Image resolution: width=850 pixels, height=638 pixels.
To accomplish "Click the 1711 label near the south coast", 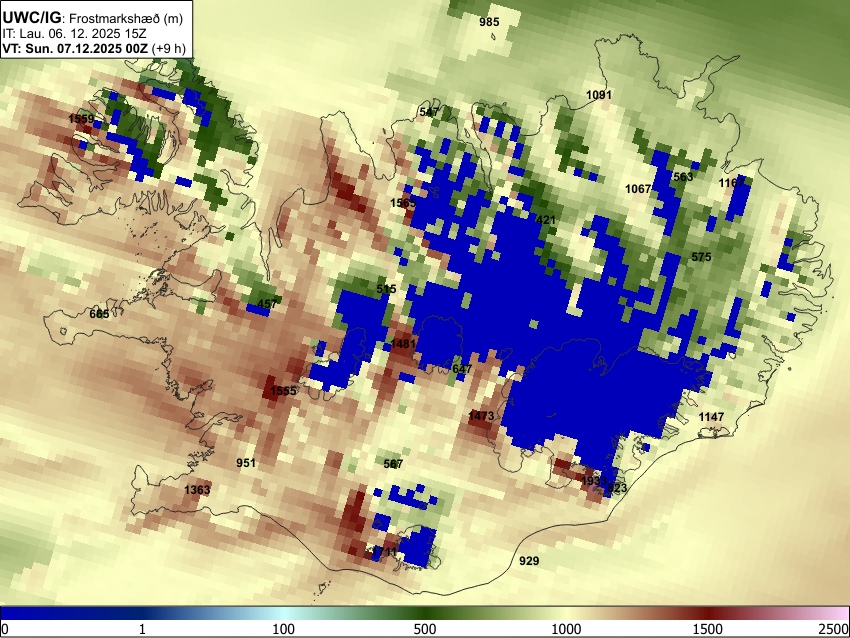I will [x=385, y=552].
